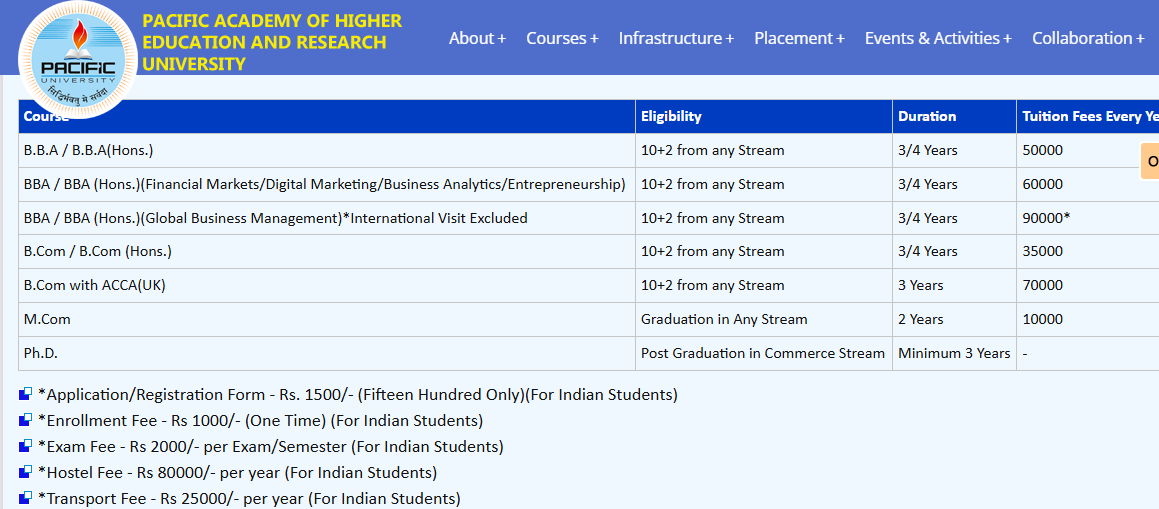
Task: Select the Eligibility column header
Action: 764,116
